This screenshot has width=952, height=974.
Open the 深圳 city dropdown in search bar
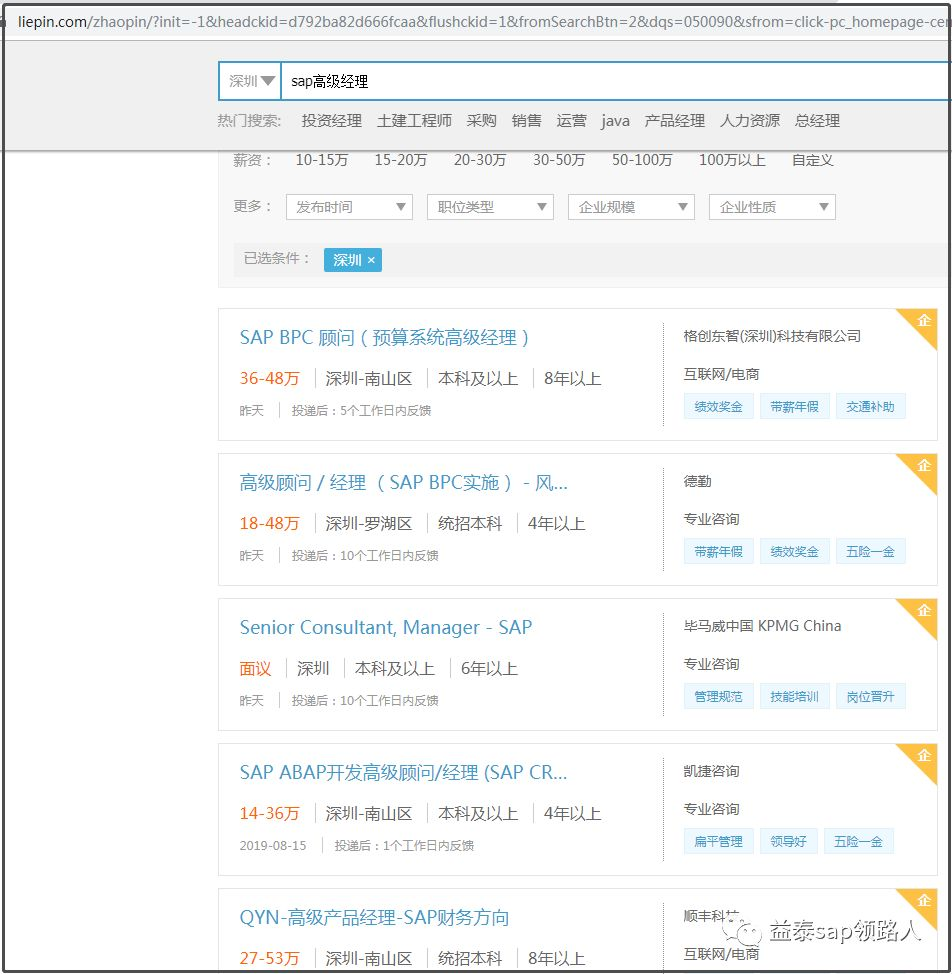click(x=250, y=81)
